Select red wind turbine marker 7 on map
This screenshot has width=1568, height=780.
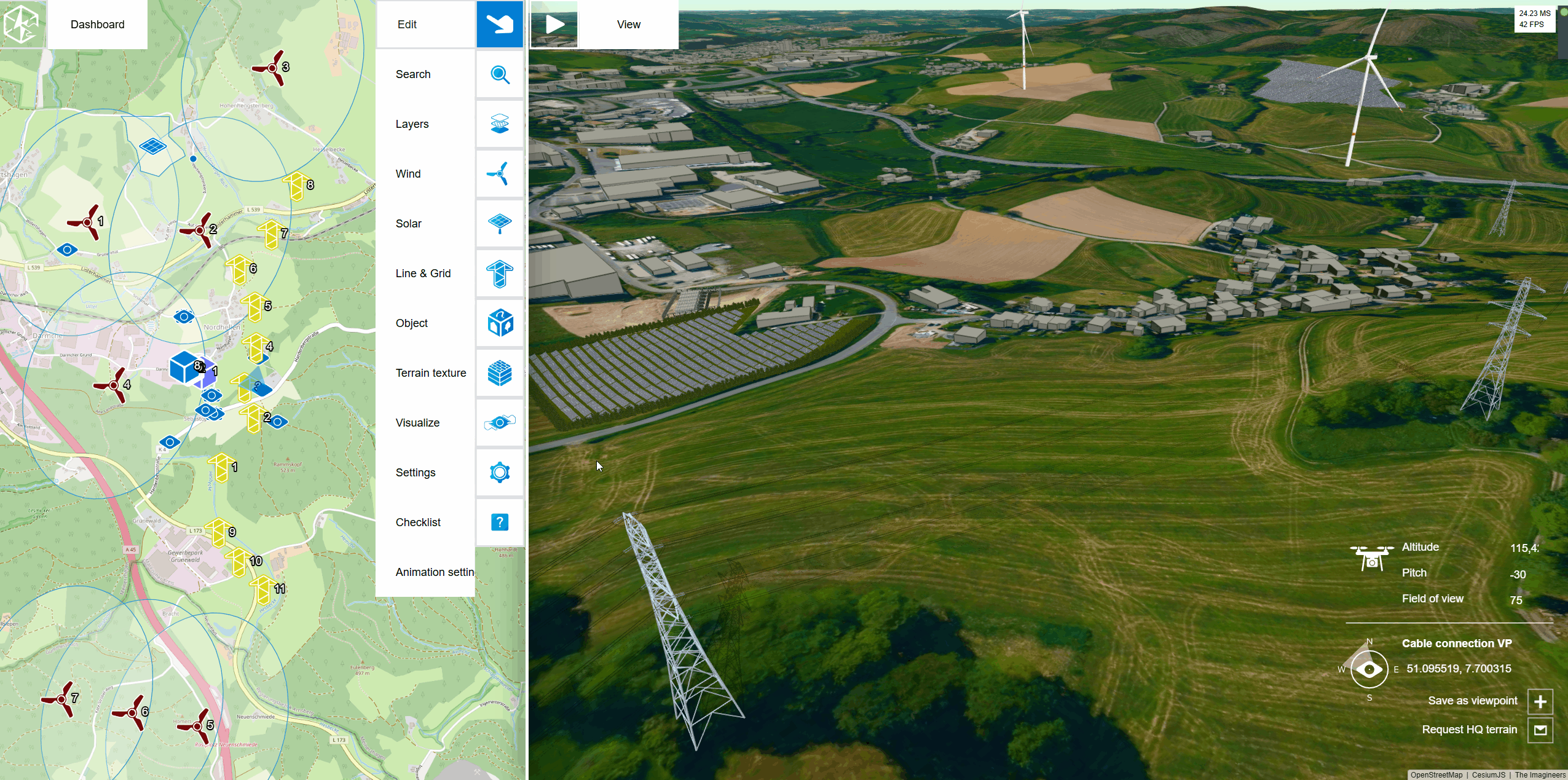pos(60,699)
